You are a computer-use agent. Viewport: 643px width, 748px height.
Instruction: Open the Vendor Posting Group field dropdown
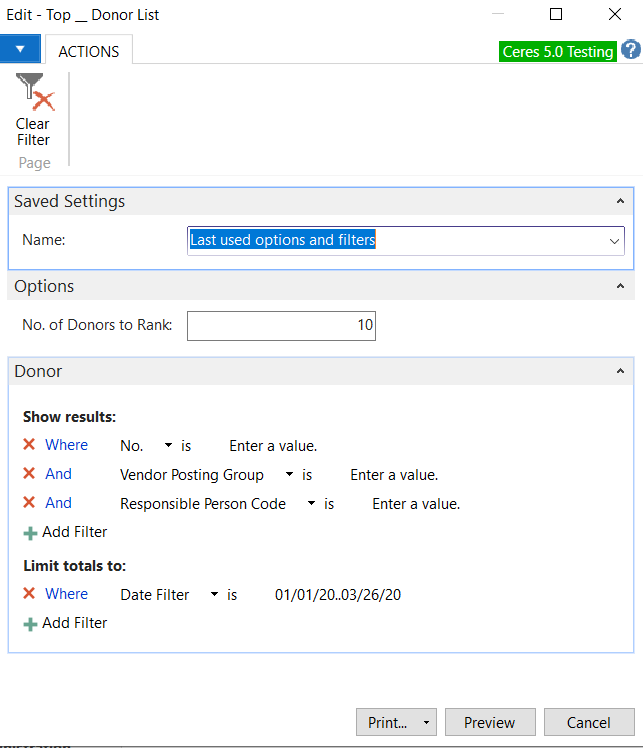pyautogui.click(x=289, y=475)
